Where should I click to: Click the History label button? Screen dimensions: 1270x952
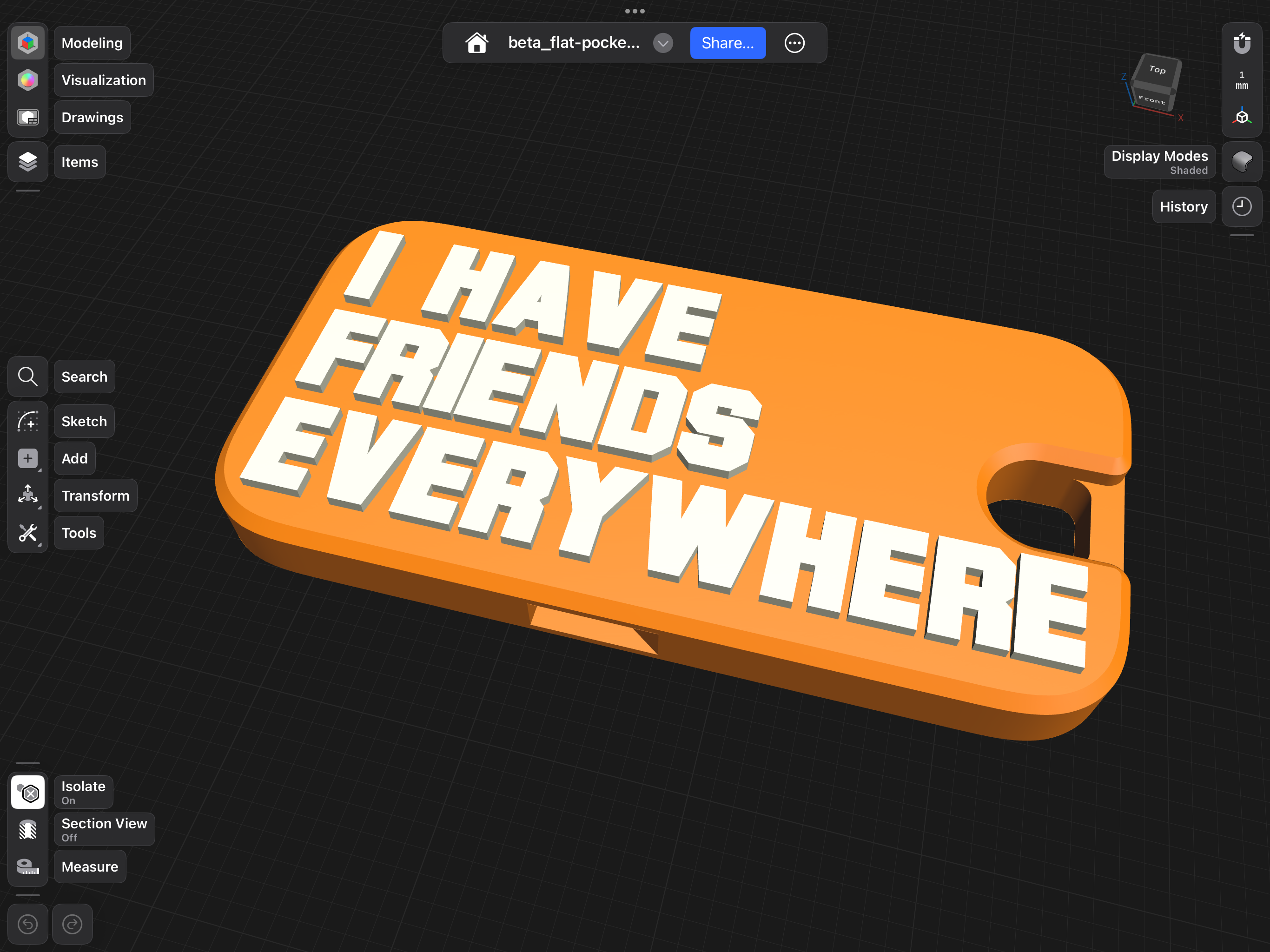coord(1184,207)
